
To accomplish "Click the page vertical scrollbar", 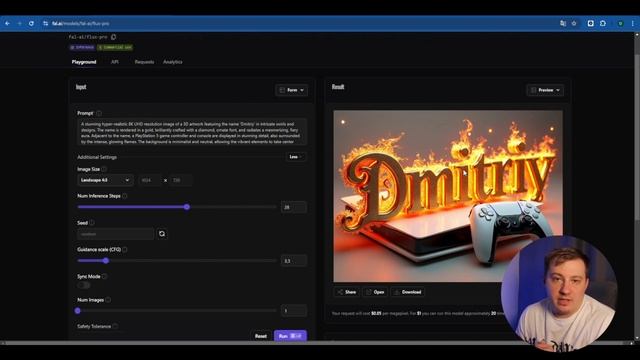I will point(637,139).
